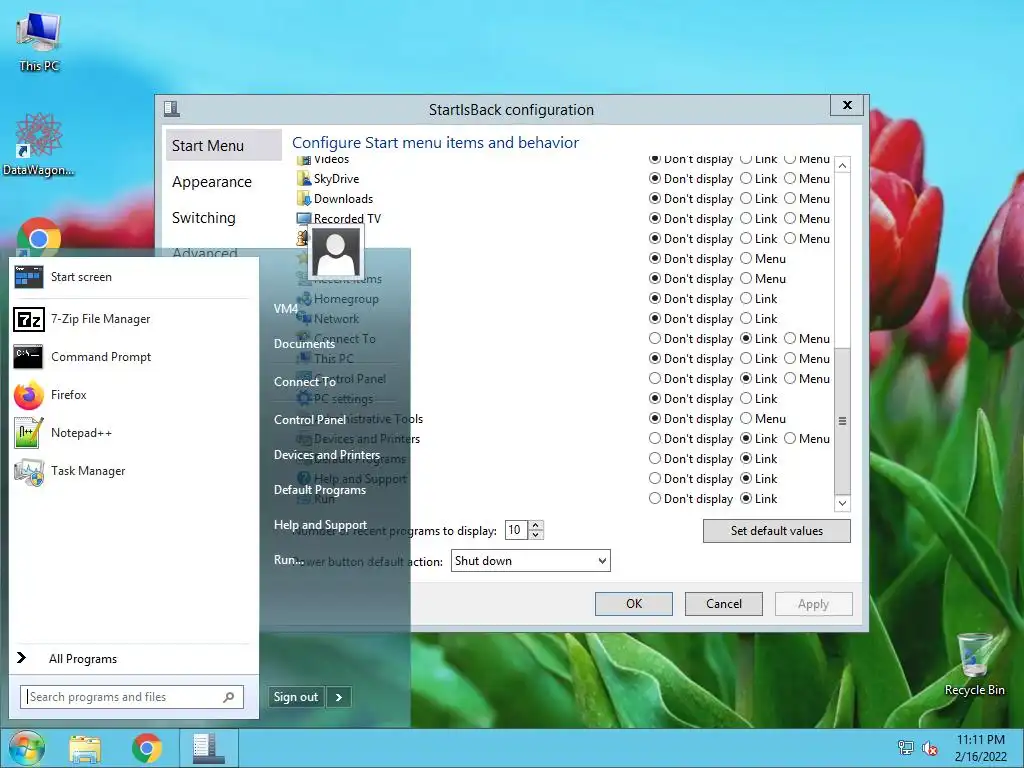Select Don't display in Control Panel row

(x=655, y=379)
